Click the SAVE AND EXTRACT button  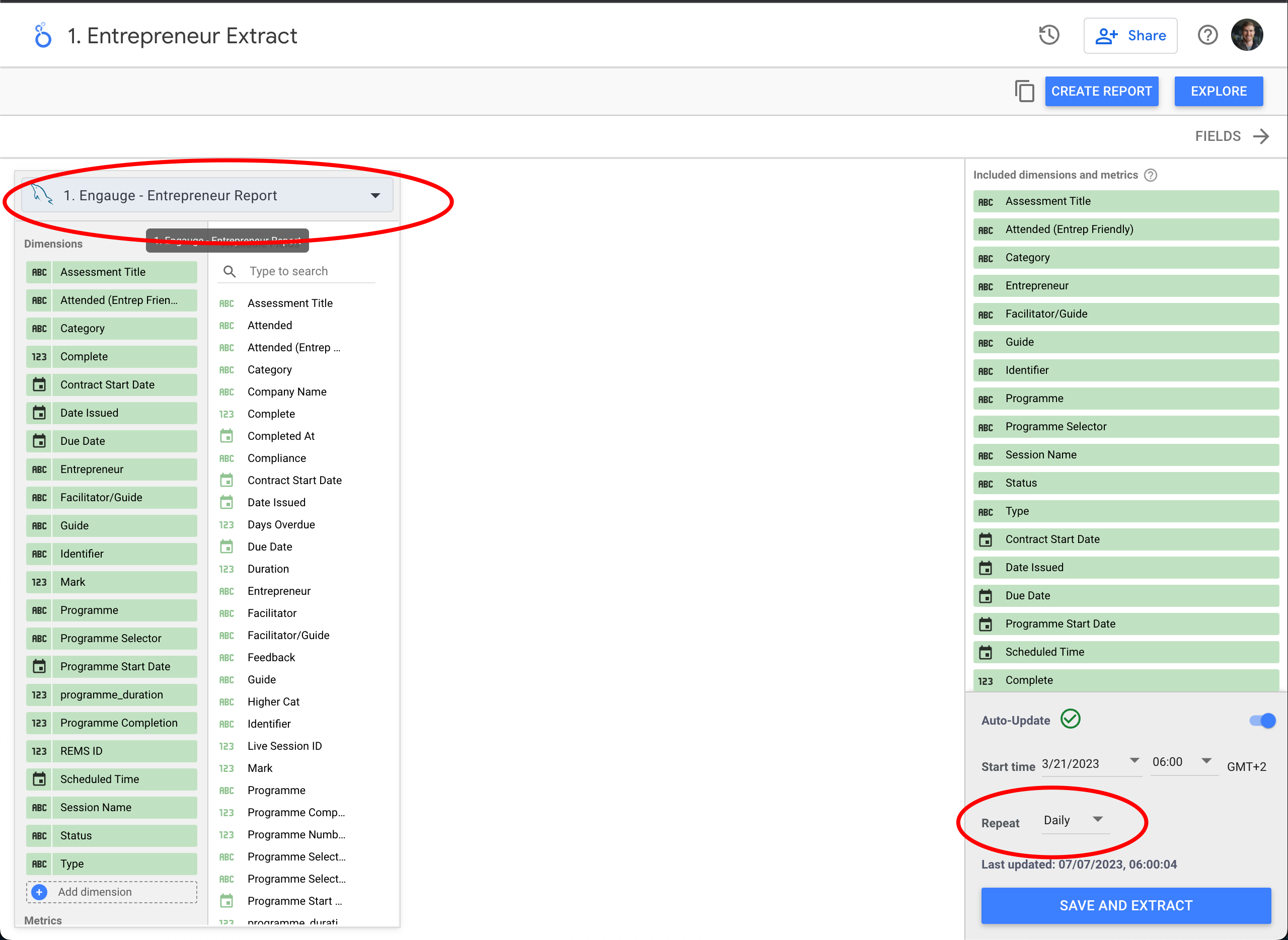(x=1126, y=905)
